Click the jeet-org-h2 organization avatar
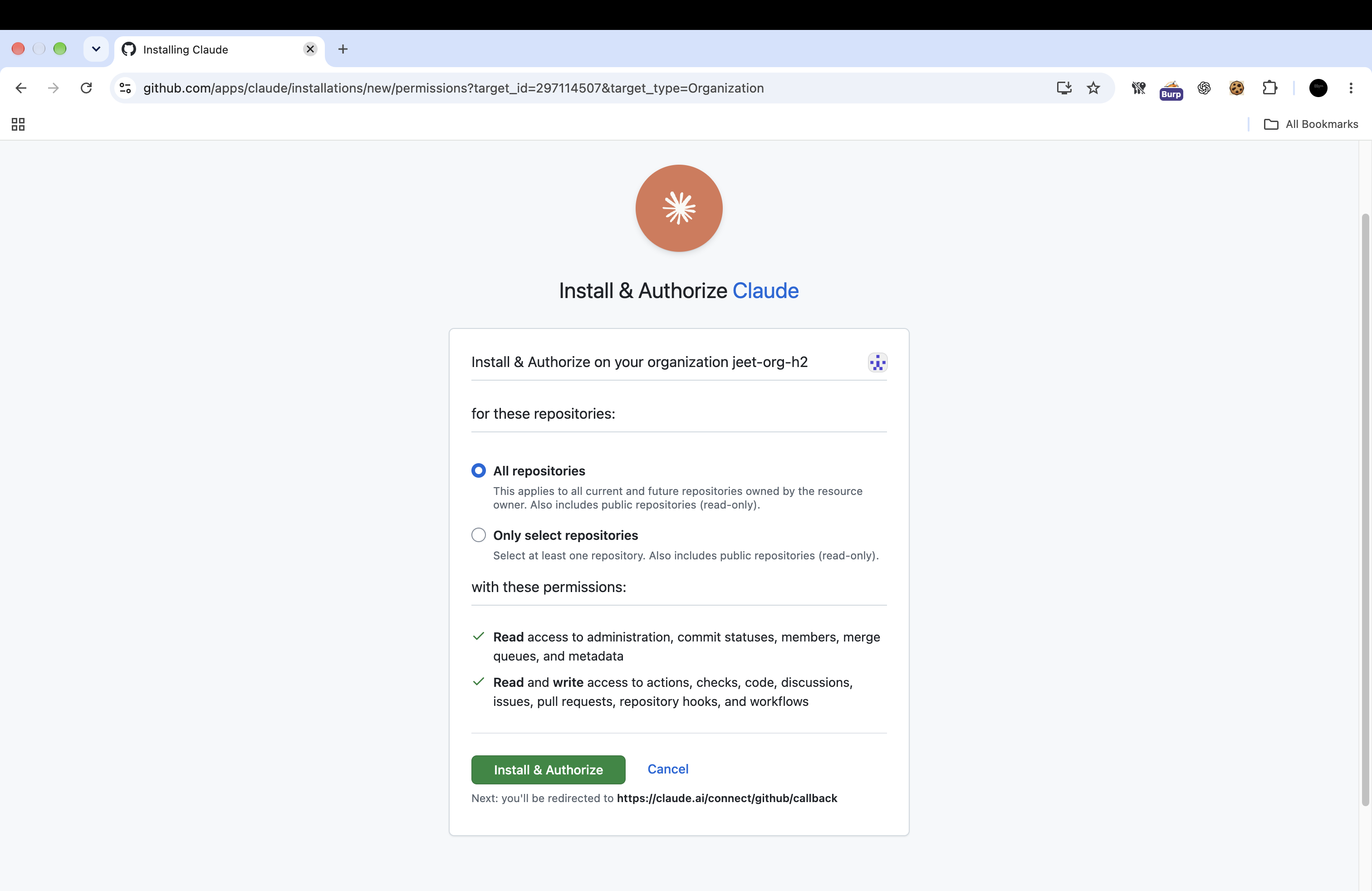Image resolution: width=1372 pixels, height=891 pixels. (x=877, y=362)
